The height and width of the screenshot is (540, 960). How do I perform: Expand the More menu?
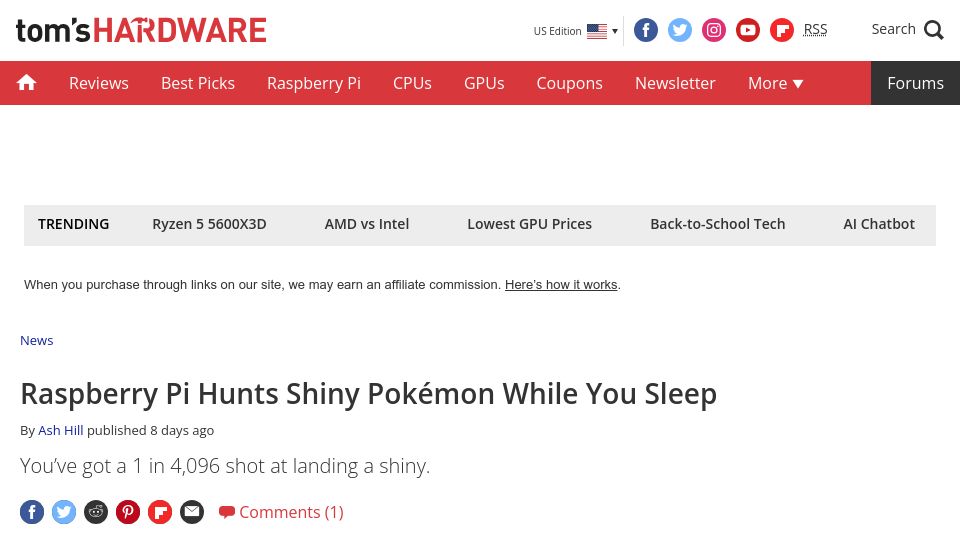[775, 83]
